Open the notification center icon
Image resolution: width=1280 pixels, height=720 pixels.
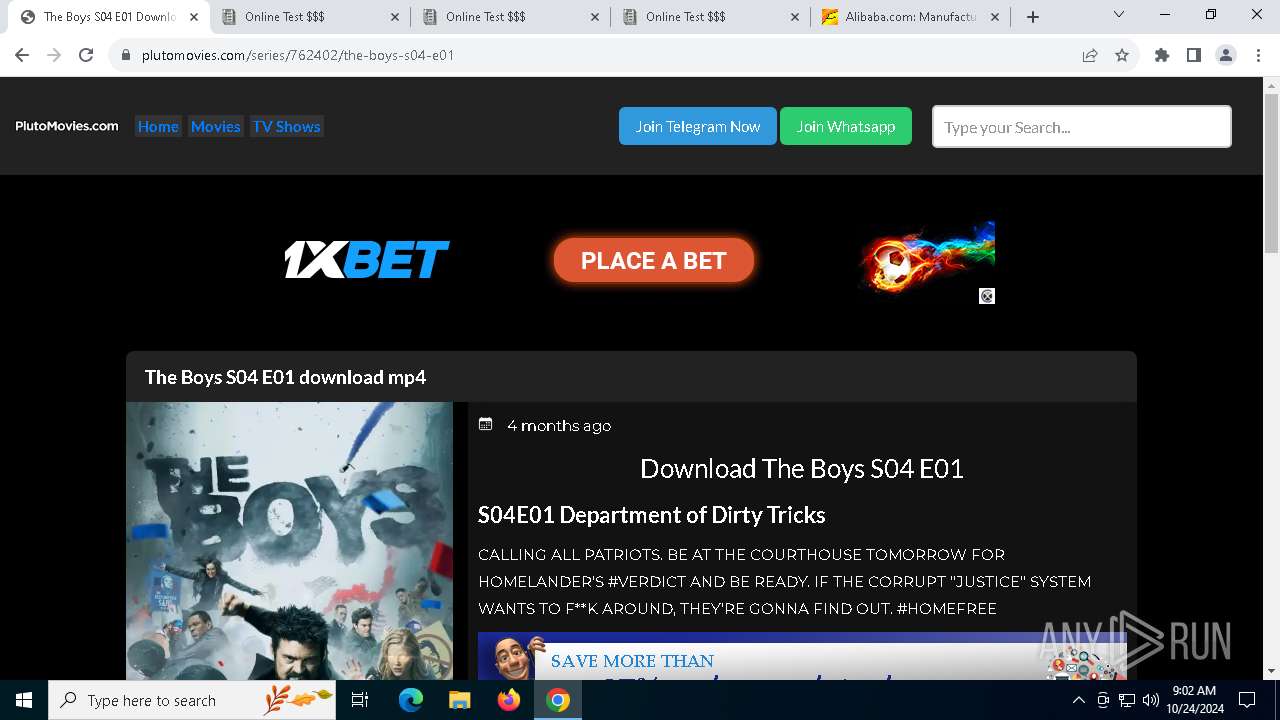click(x=1247, y=700)
